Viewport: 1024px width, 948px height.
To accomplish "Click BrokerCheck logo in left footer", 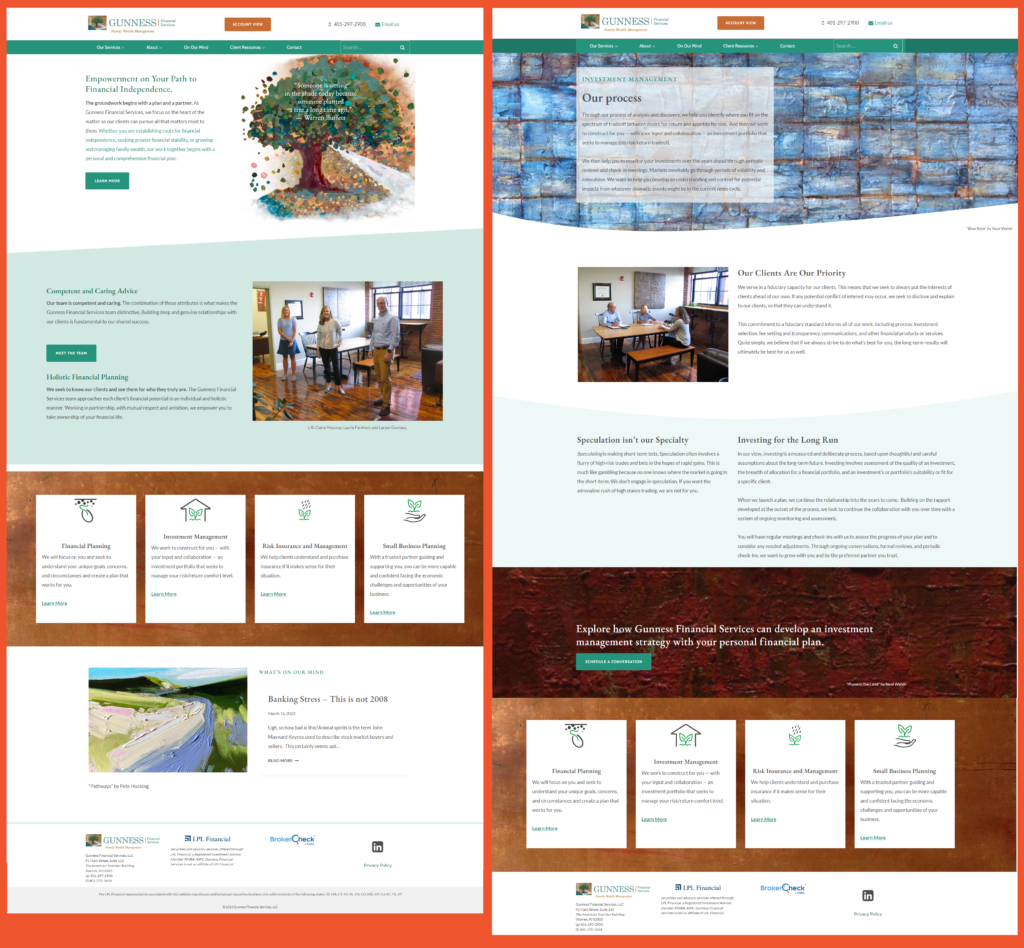I will pos(293,839).
